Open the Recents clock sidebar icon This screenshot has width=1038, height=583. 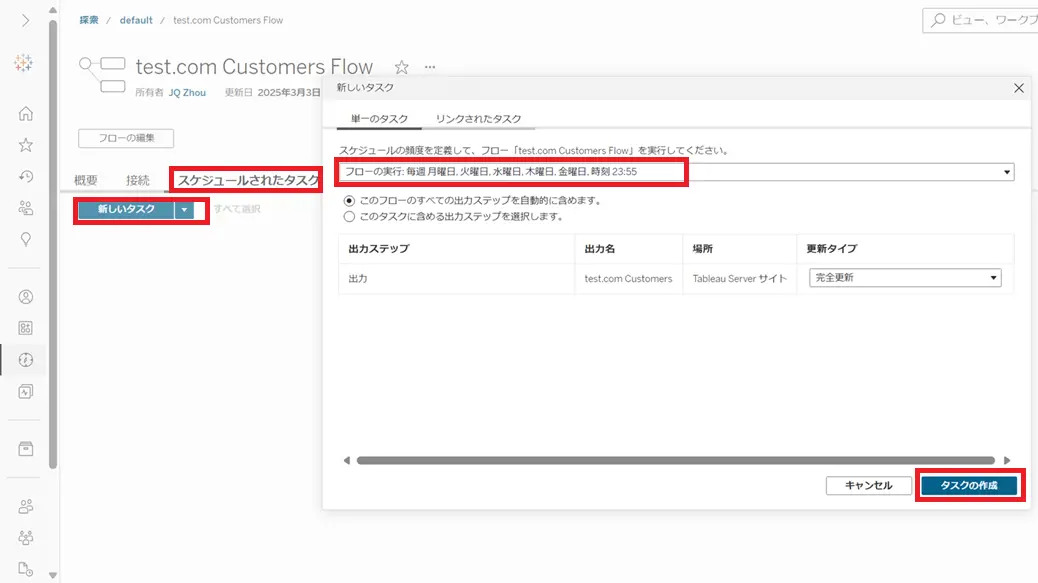click(x=26, y=177)
